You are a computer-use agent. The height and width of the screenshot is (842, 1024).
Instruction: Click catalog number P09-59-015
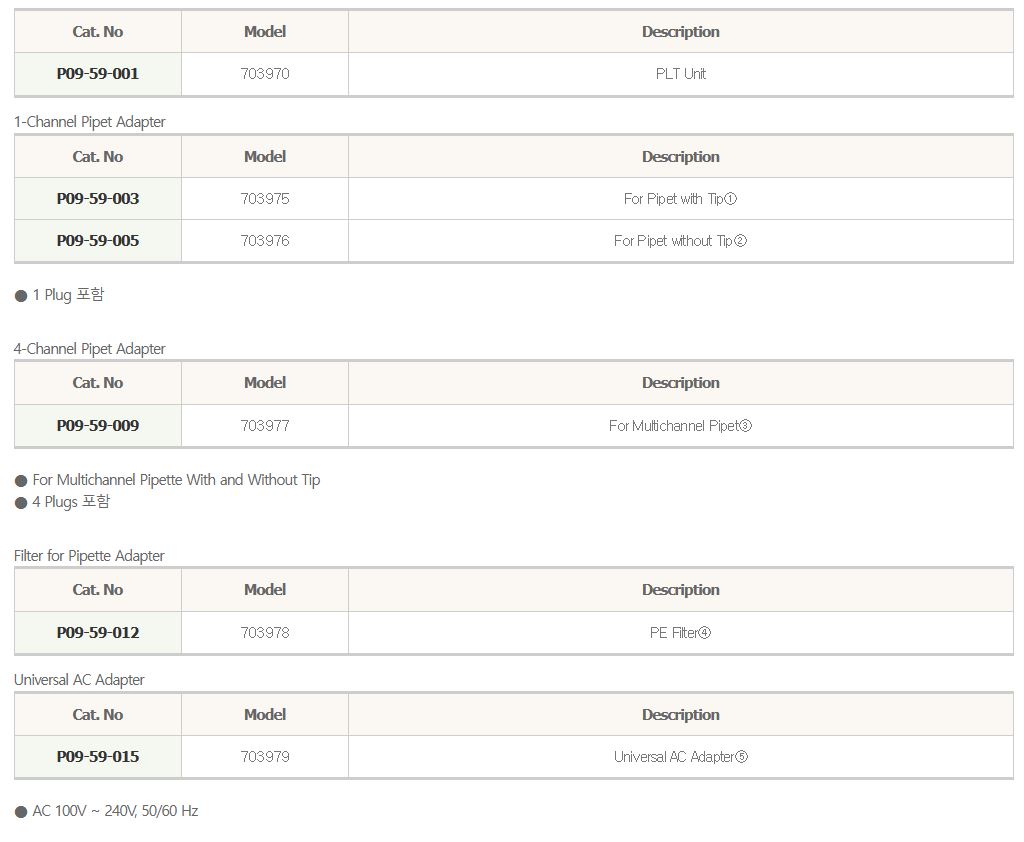[x=98, y=757]
